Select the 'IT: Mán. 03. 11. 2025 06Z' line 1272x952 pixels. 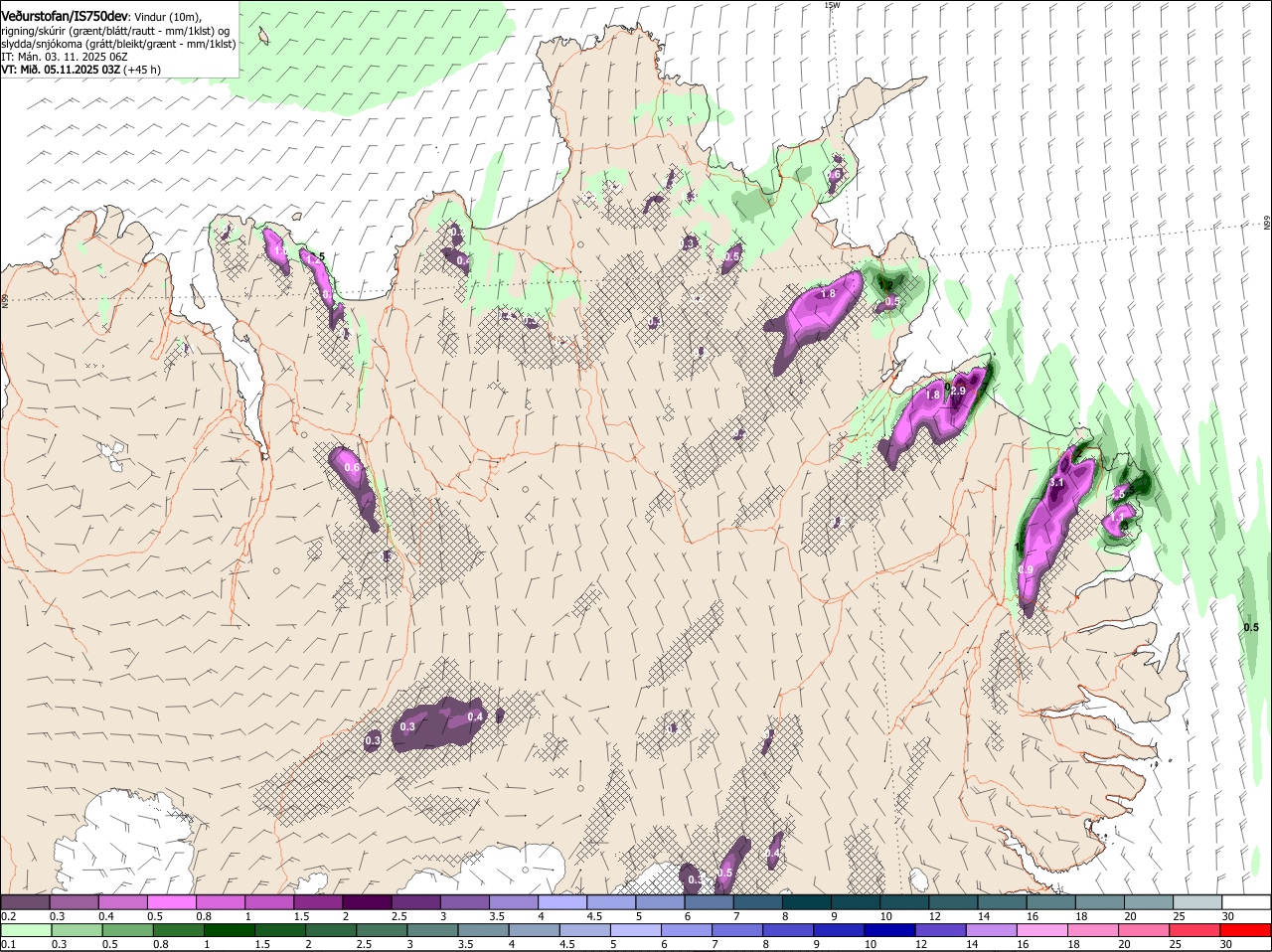[x=65, y=57]
